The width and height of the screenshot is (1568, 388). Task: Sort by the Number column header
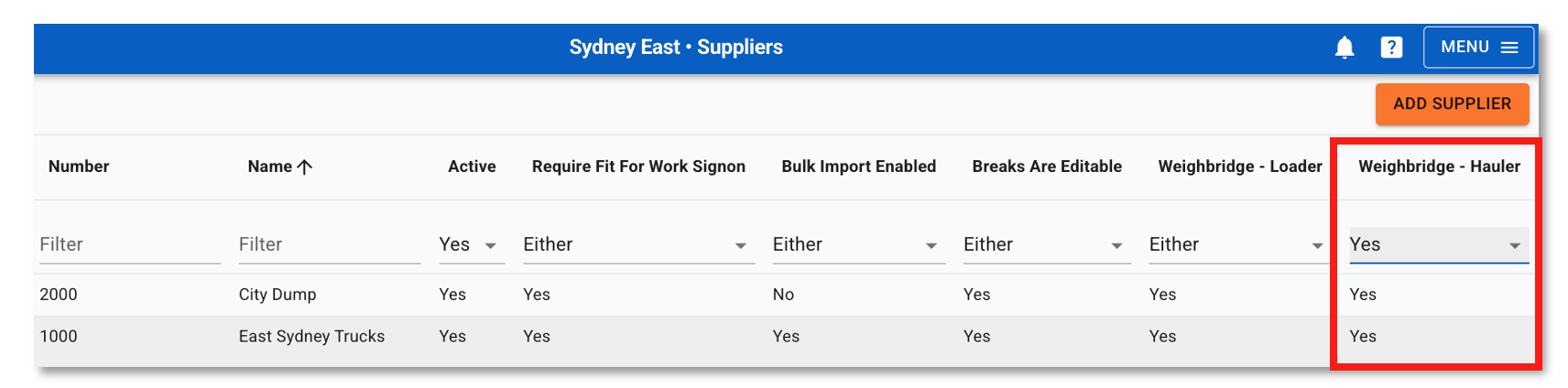coord(79,167)
